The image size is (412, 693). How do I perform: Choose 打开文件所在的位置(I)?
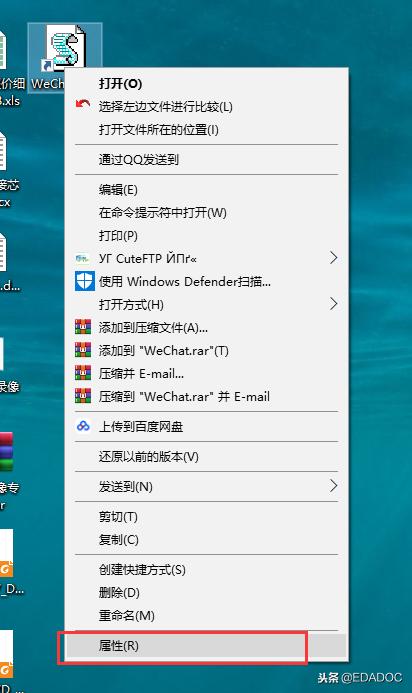(206, 129)
